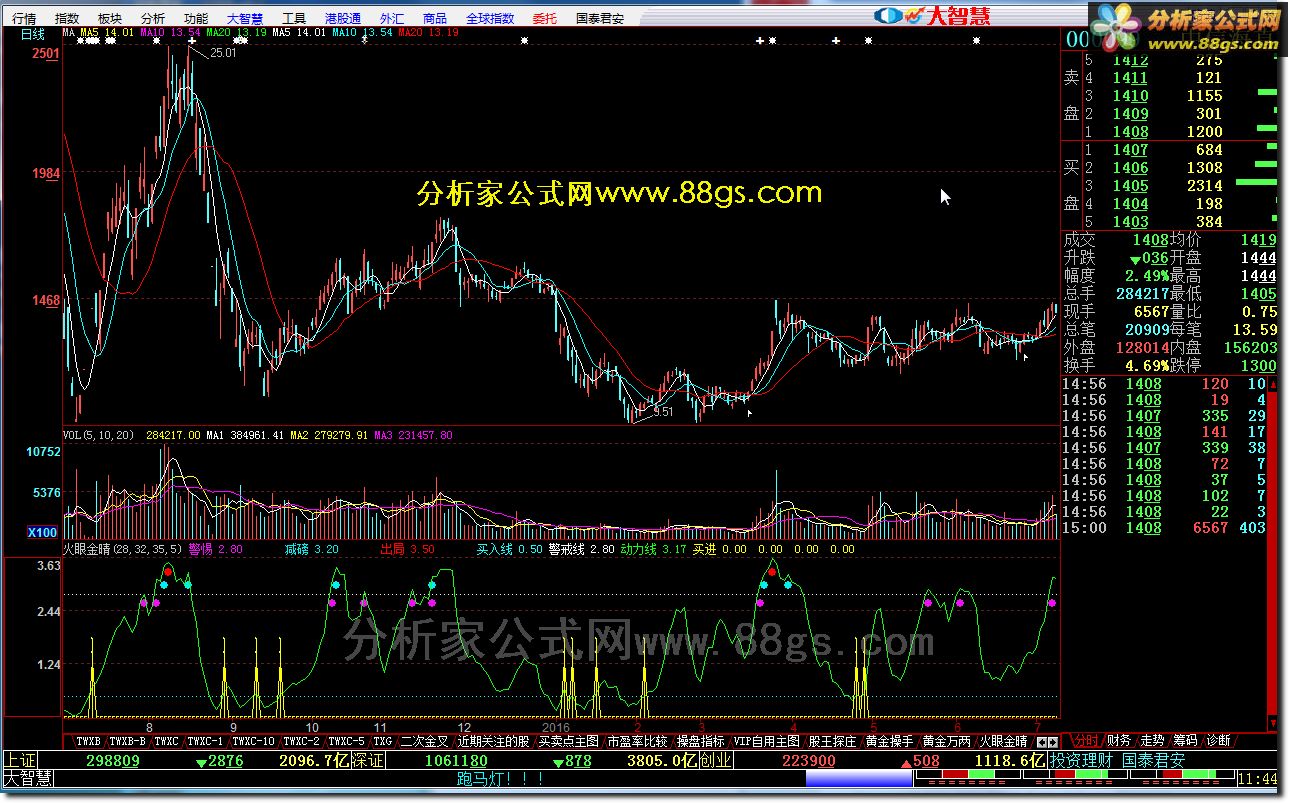
Task: Click the 日线 period label
Action: coord(34,33)
